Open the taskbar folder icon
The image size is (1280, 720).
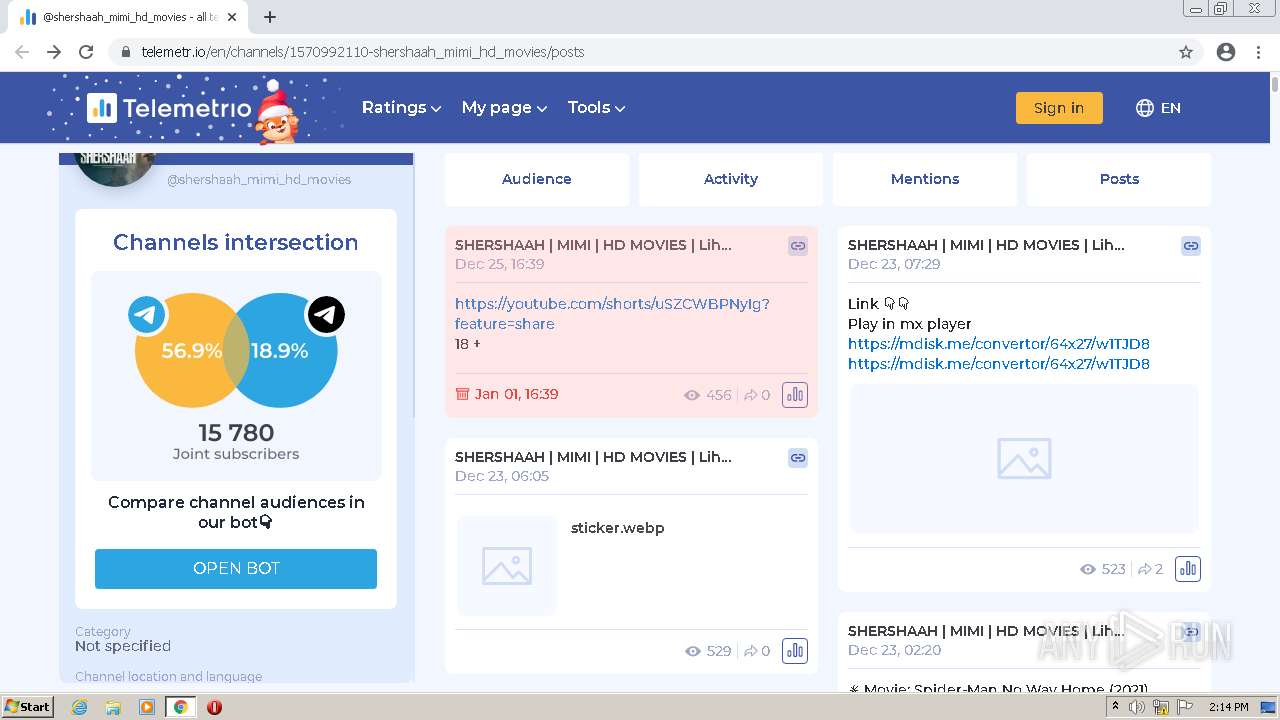[113, 707]
